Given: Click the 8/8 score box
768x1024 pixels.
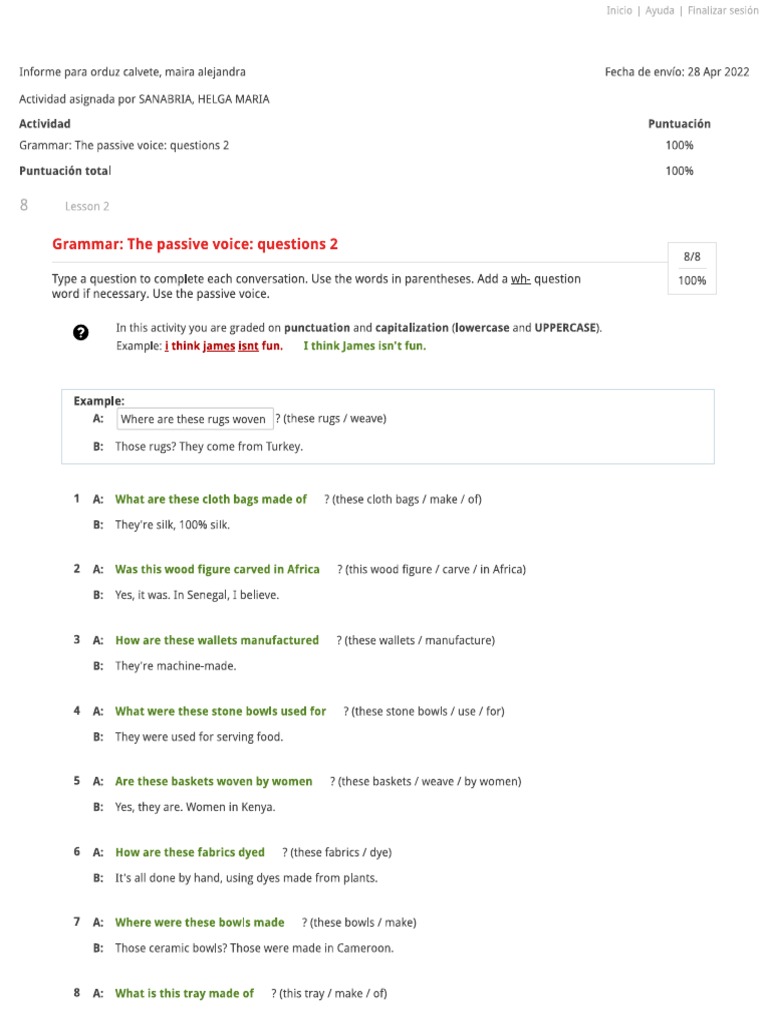Looking at the screenshot, I should tap(692, 257).
